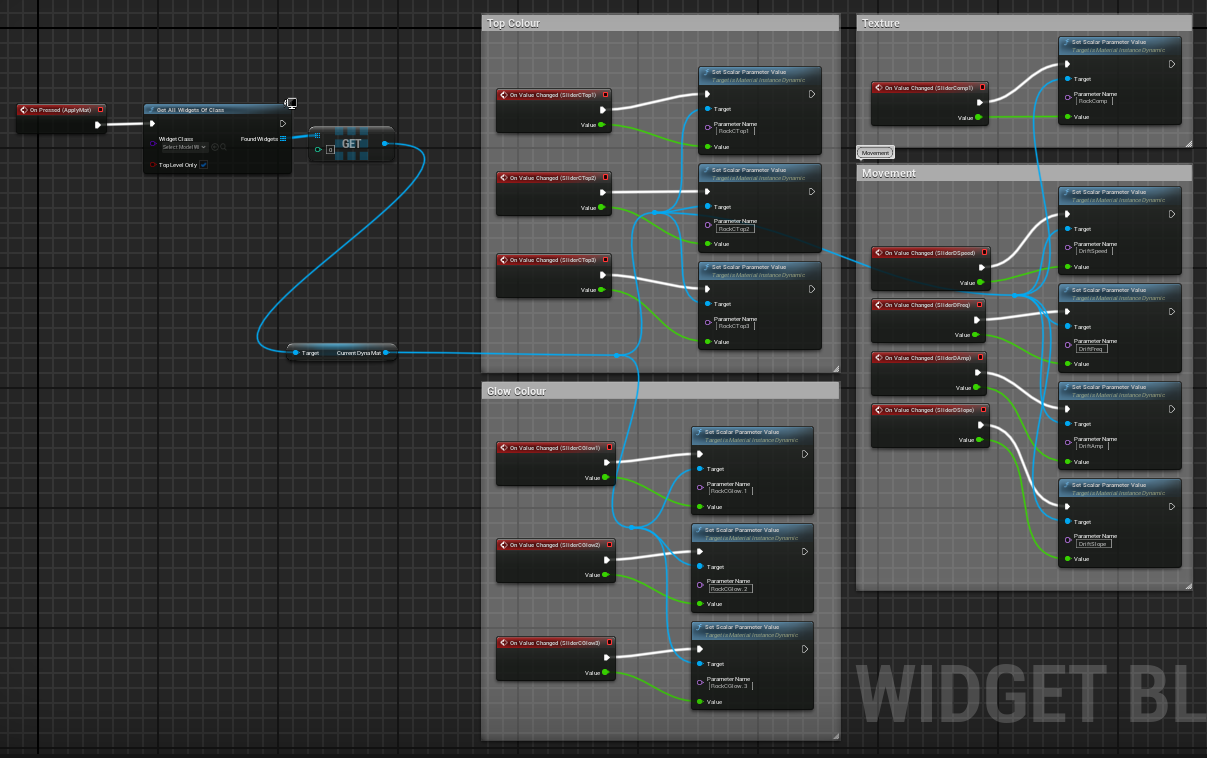Click the Found Widgets array output pin
The width and height of the screenshot is (1207, 758).
tap(284, 138)
